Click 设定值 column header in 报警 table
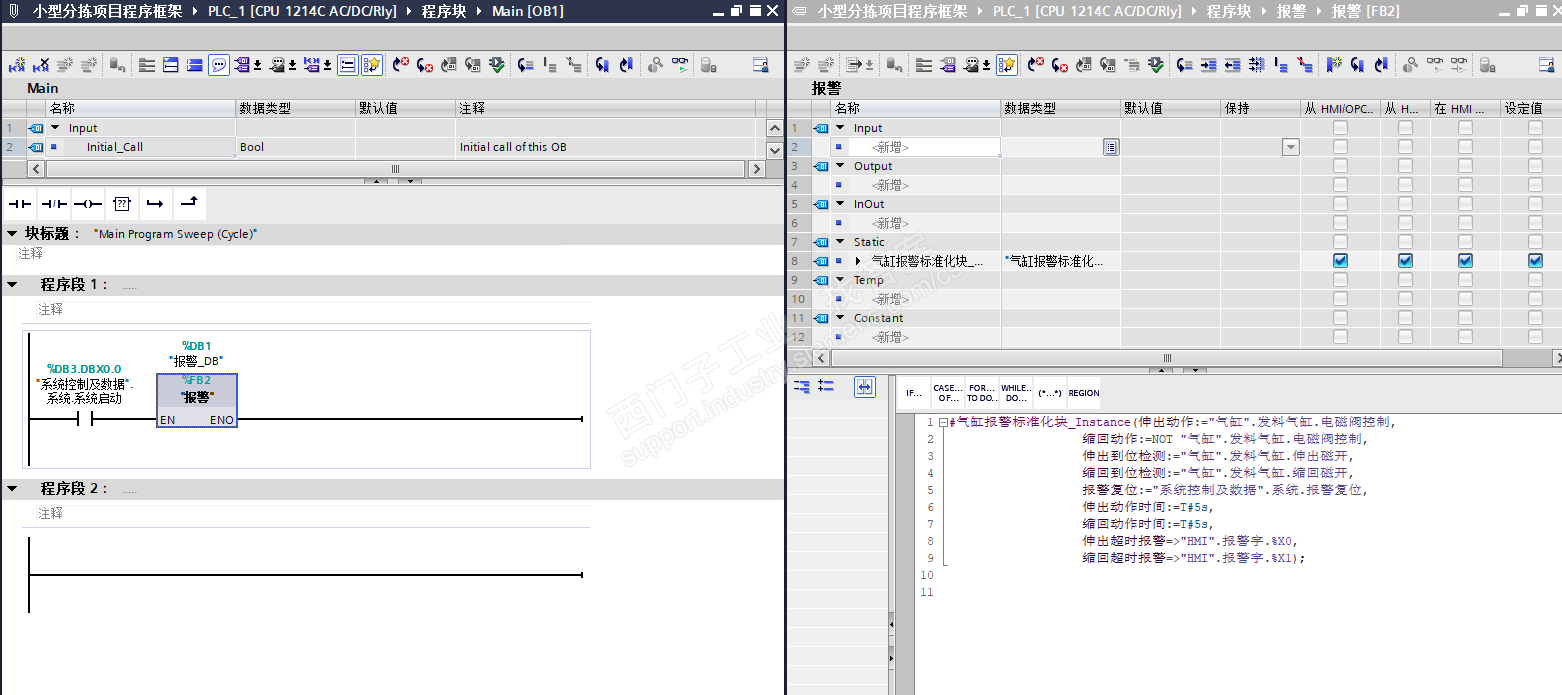 1531,108
